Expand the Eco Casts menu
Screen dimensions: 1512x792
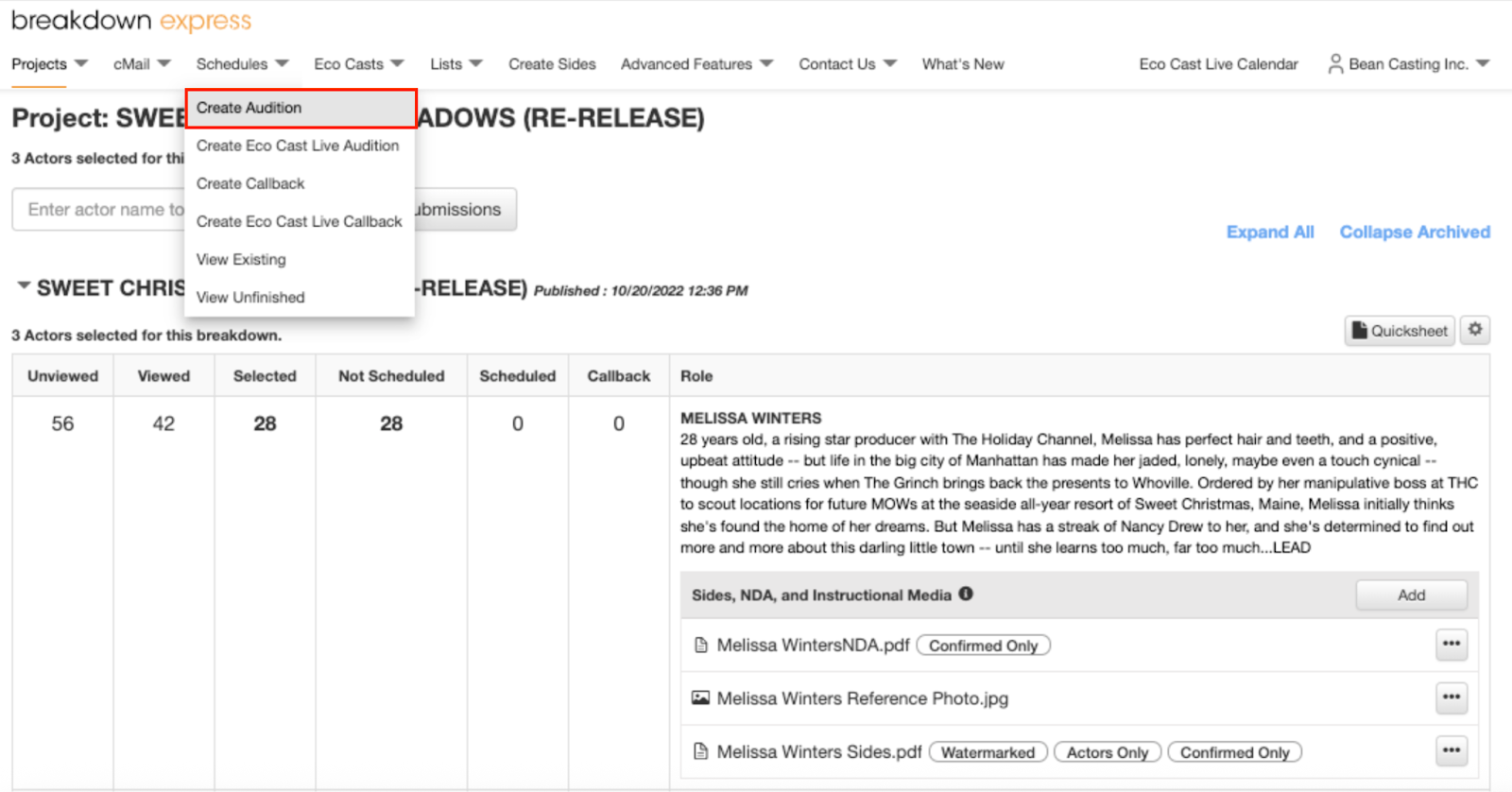(359, 64)
